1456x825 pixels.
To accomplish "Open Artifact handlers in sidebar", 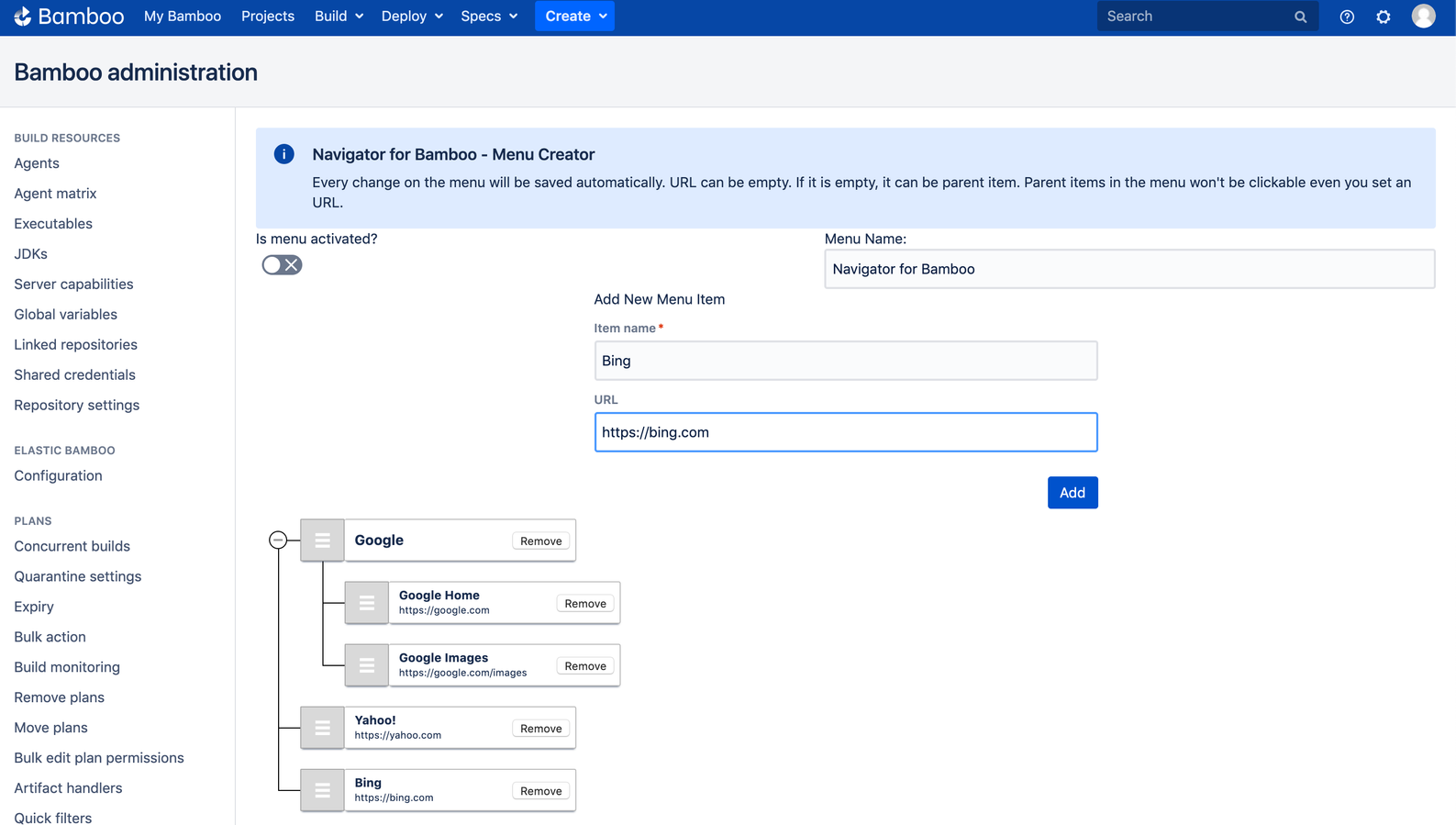I will point(68,789).
